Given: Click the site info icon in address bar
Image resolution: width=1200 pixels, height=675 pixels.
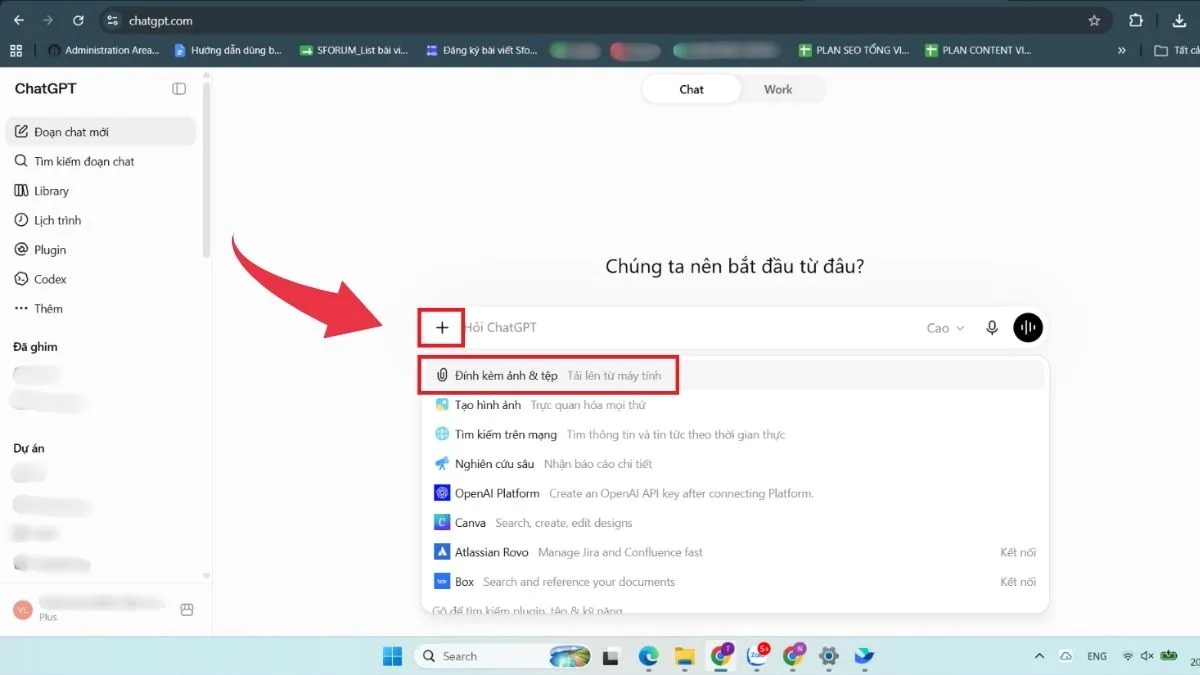Looking at the screenshot, I should click(x=113, y=20).
